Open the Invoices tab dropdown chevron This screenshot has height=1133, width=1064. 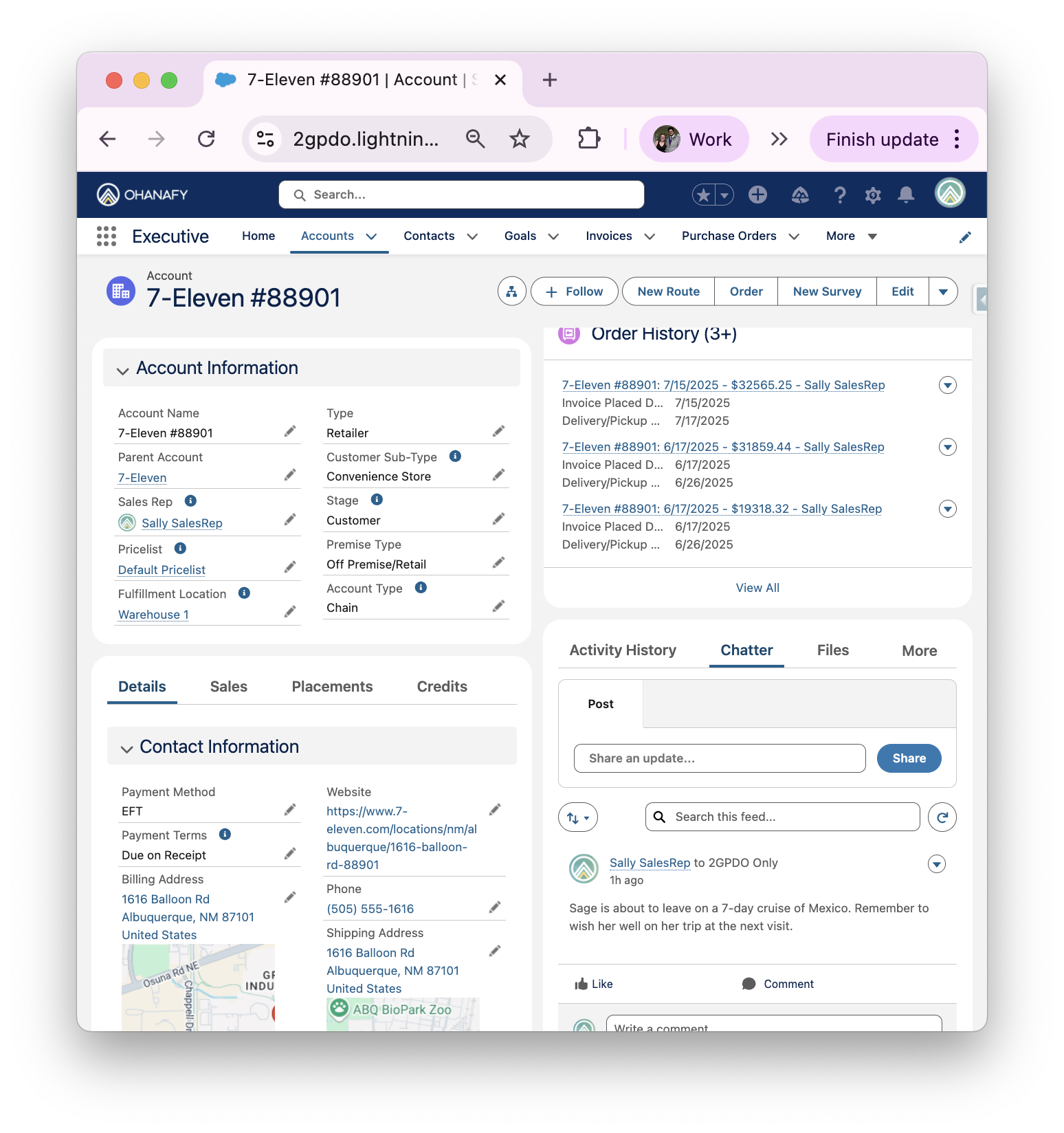(650, 236)
